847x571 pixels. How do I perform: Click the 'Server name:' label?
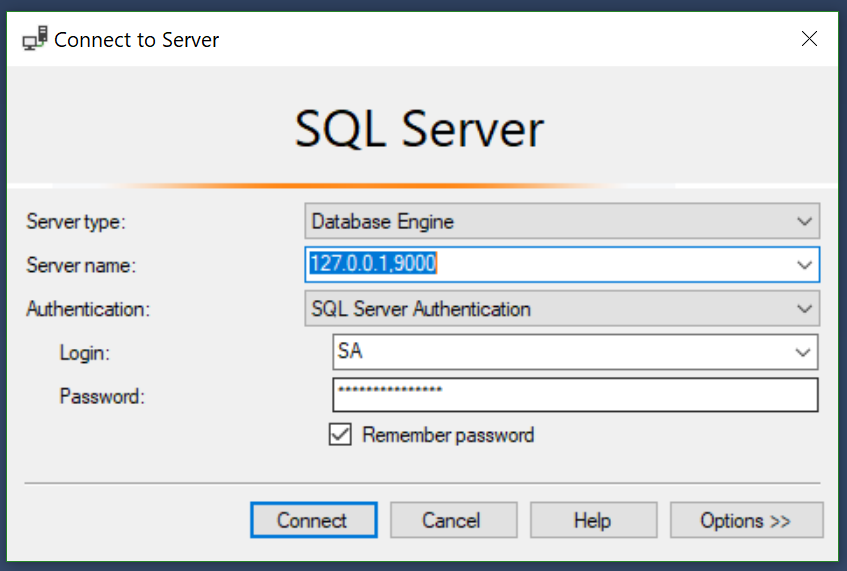click(x=81, y=265)
